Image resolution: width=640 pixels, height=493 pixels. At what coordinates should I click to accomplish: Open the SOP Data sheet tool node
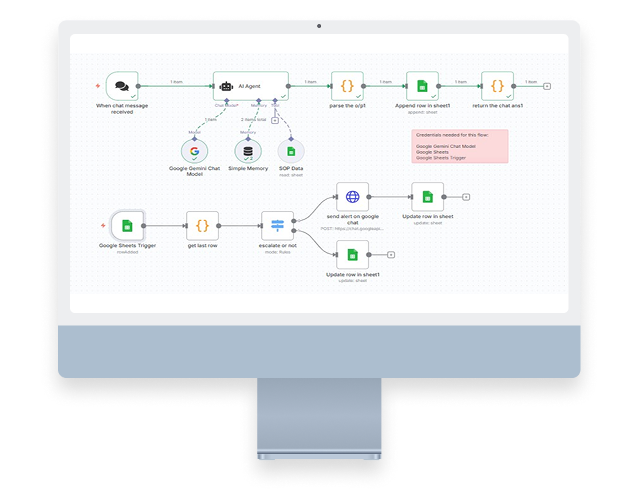pyautogui.click(x=291, y=151)
